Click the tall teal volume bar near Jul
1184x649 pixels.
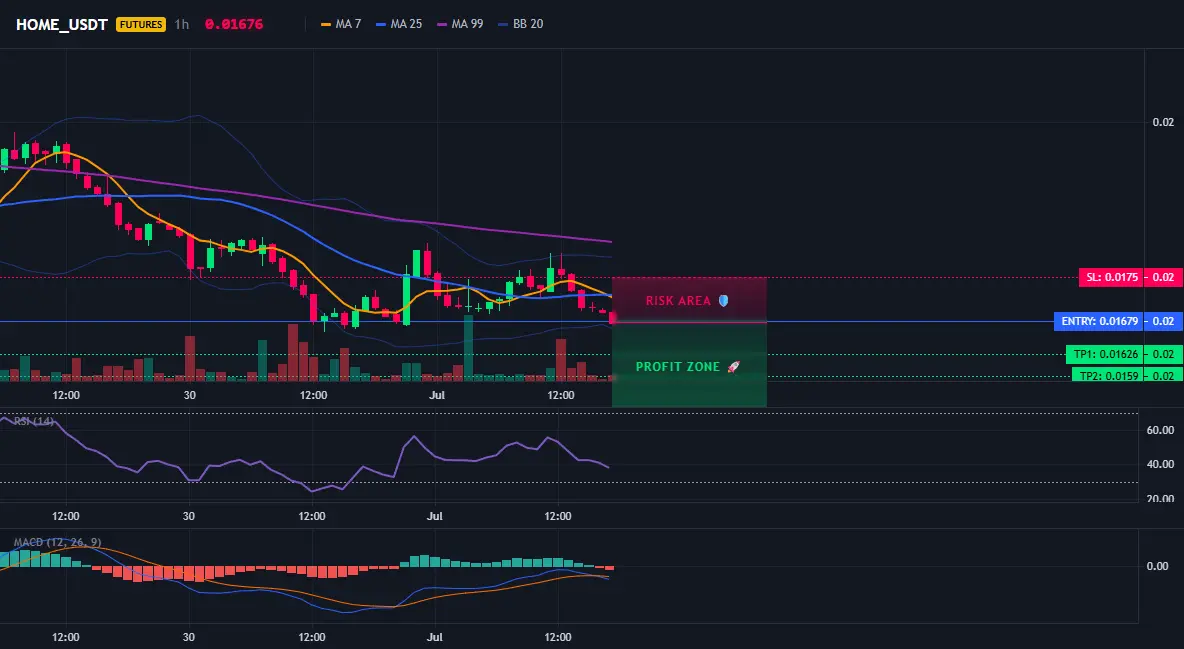[468, 348]
